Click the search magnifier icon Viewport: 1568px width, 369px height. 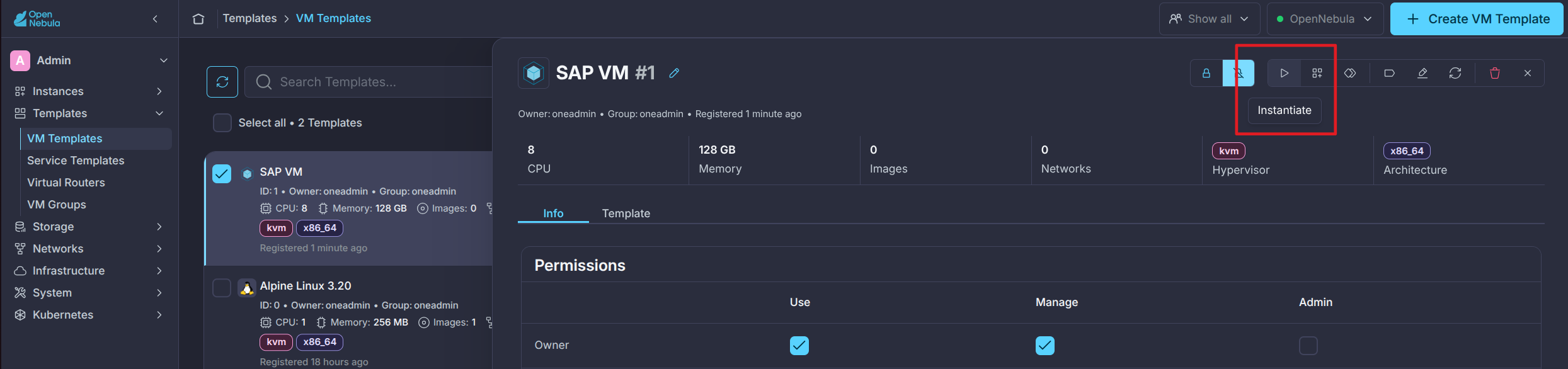point(264,82)
